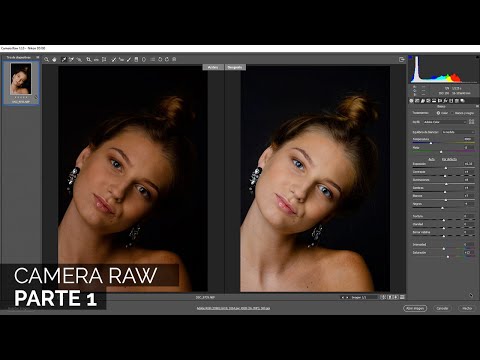
Task: Switch to the Antes view label
Action: (x=213, y=67)
